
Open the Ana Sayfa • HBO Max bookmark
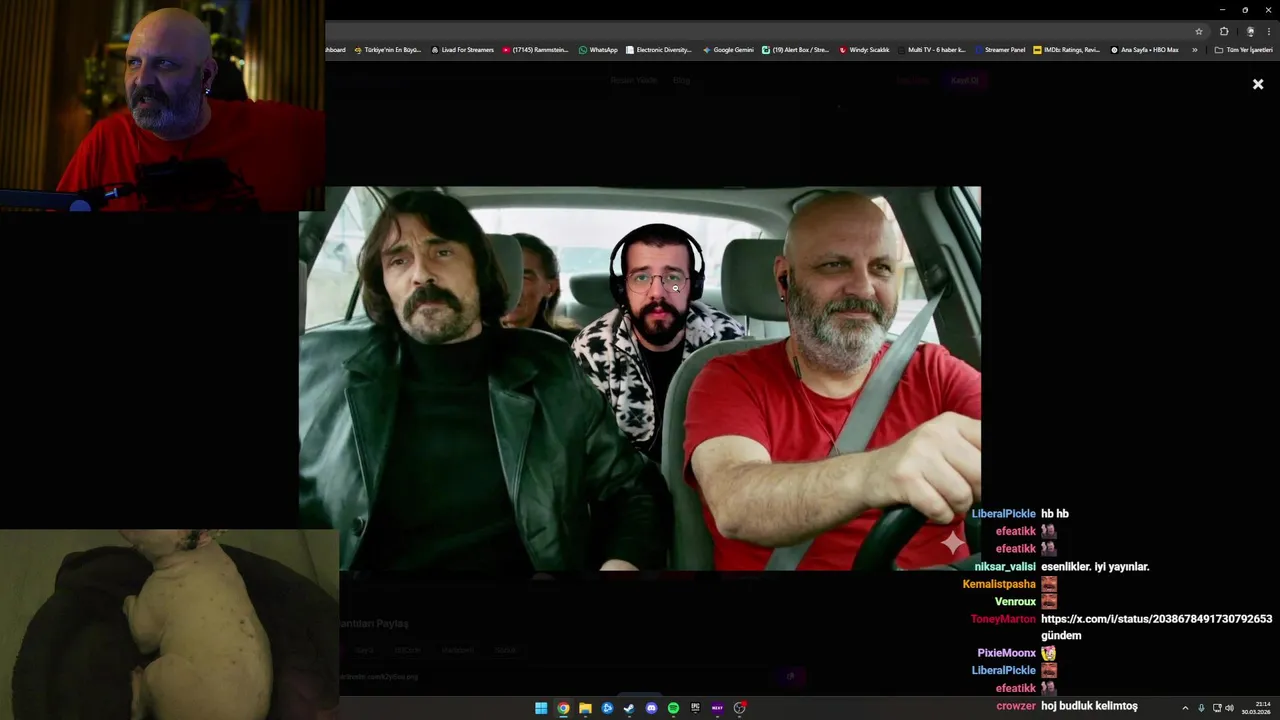[x=1145, y=50]
